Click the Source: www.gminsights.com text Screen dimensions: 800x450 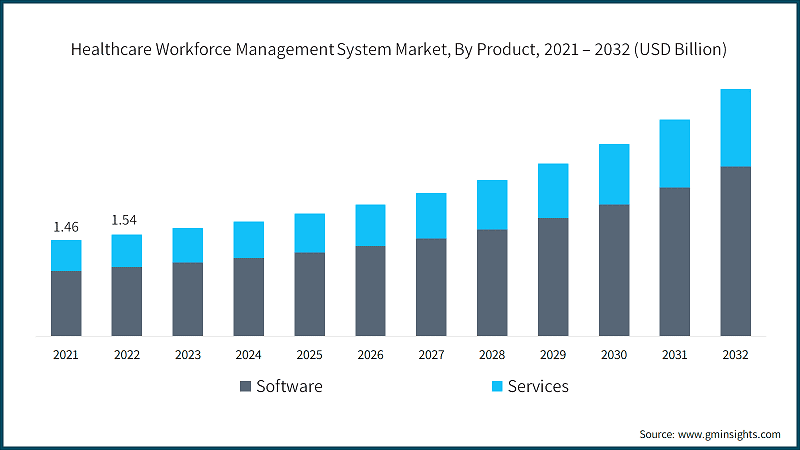pos(710,434)
